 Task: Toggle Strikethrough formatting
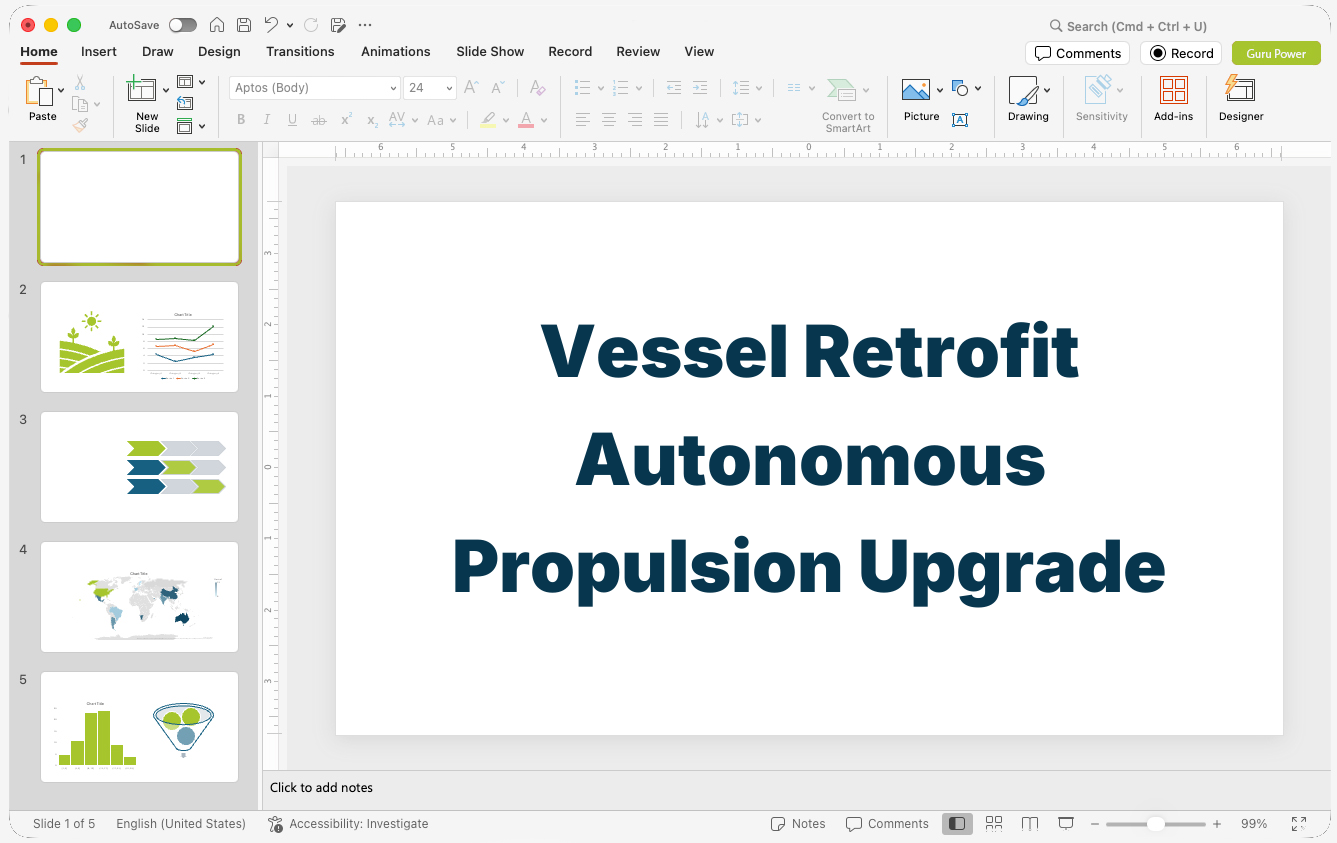click(319, 120)
